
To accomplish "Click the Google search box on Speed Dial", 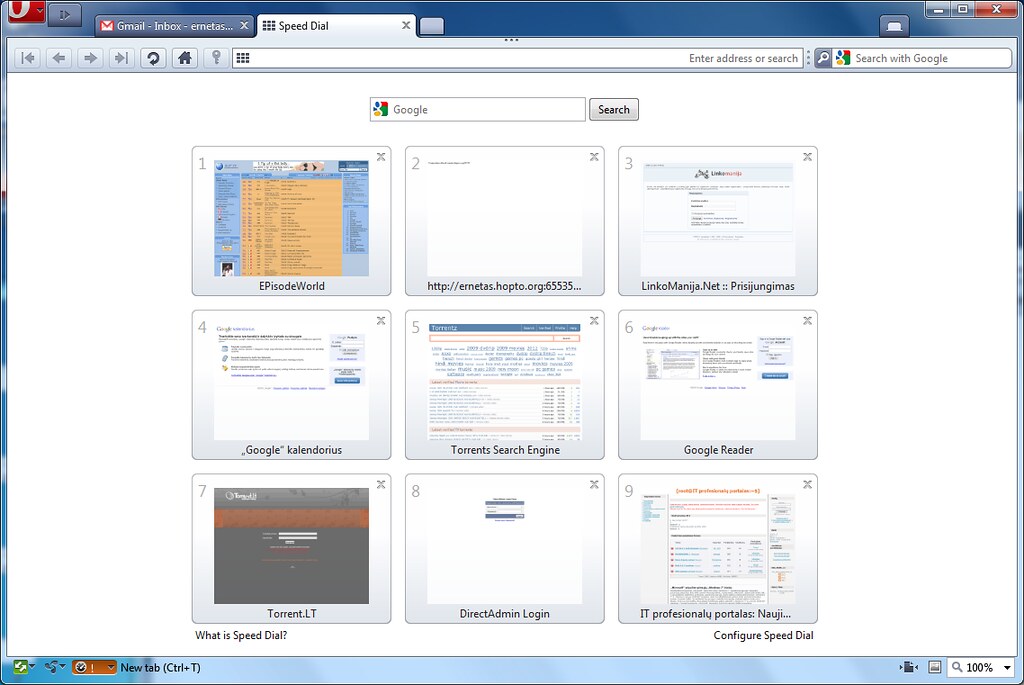I will tap(477, 109).
